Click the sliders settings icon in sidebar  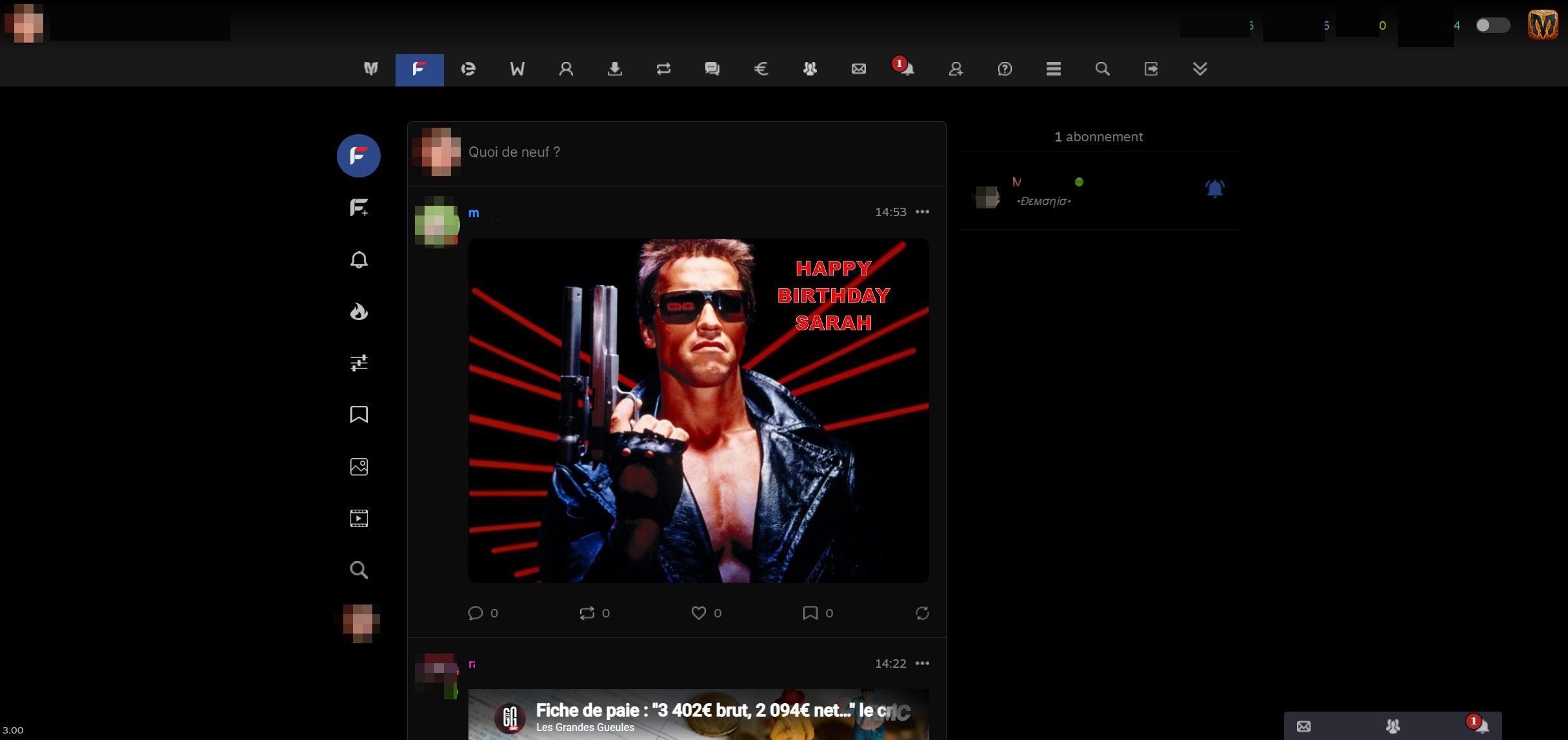[359, 363]
